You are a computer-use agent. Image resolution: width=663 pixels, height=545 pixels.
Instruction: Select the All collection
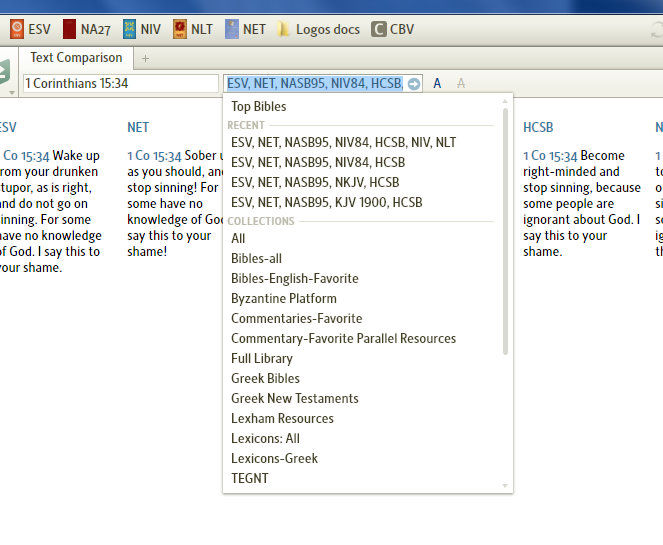[238, 238]
